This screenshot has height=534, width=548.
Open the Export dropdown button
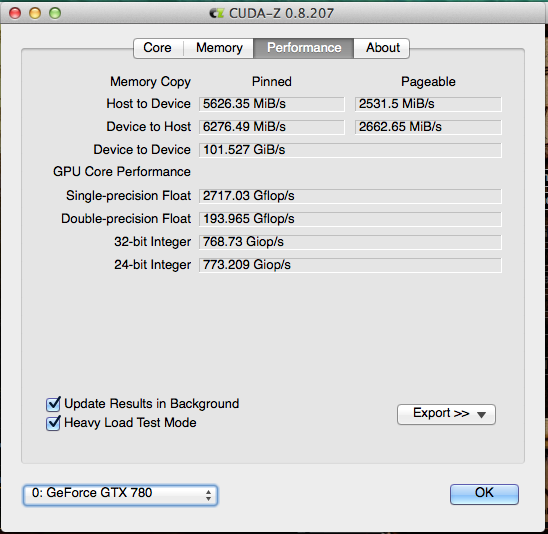click(446, 414)
